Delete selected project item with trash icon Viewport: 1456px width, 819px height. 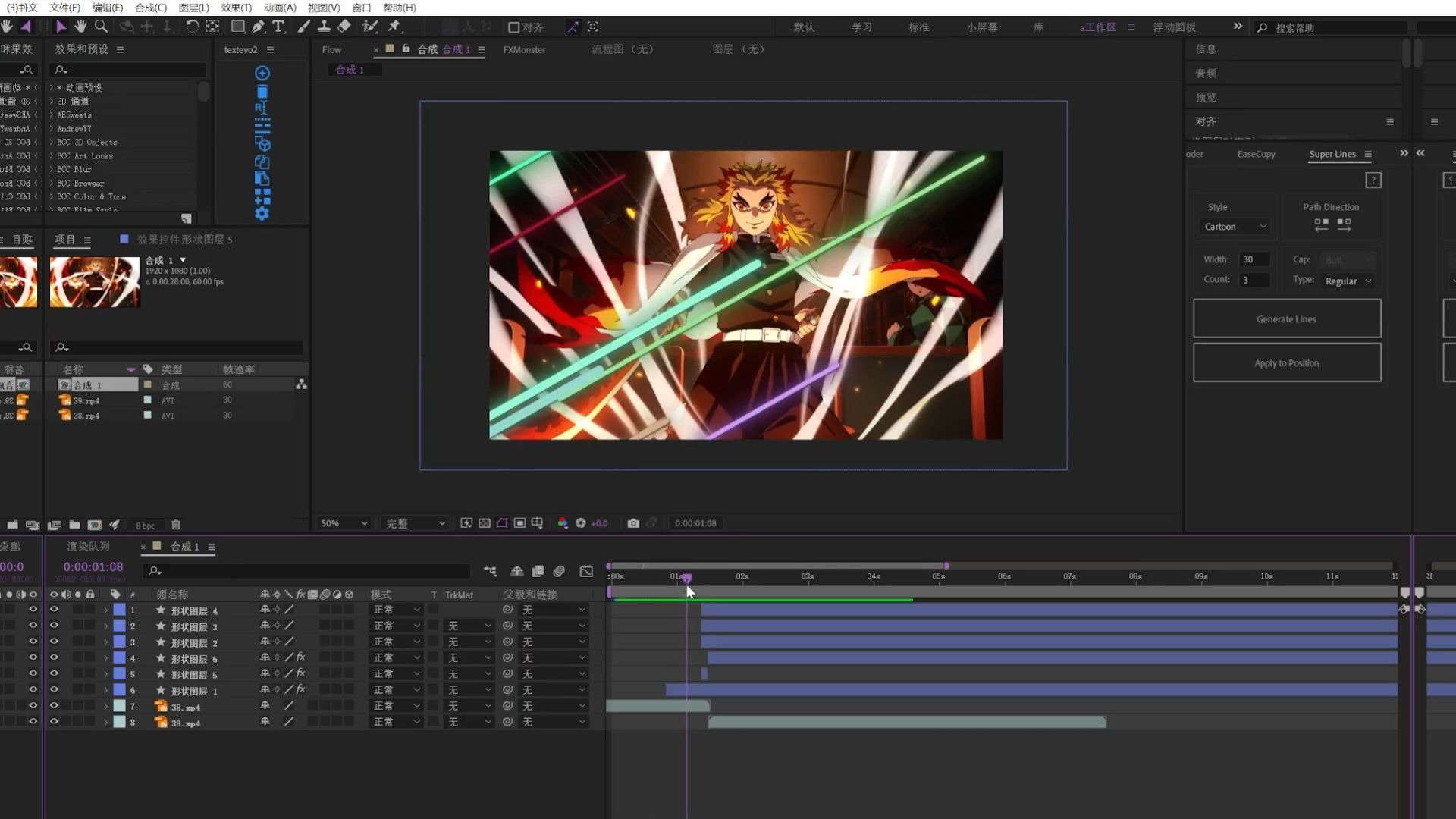click(x=176, y=525)
